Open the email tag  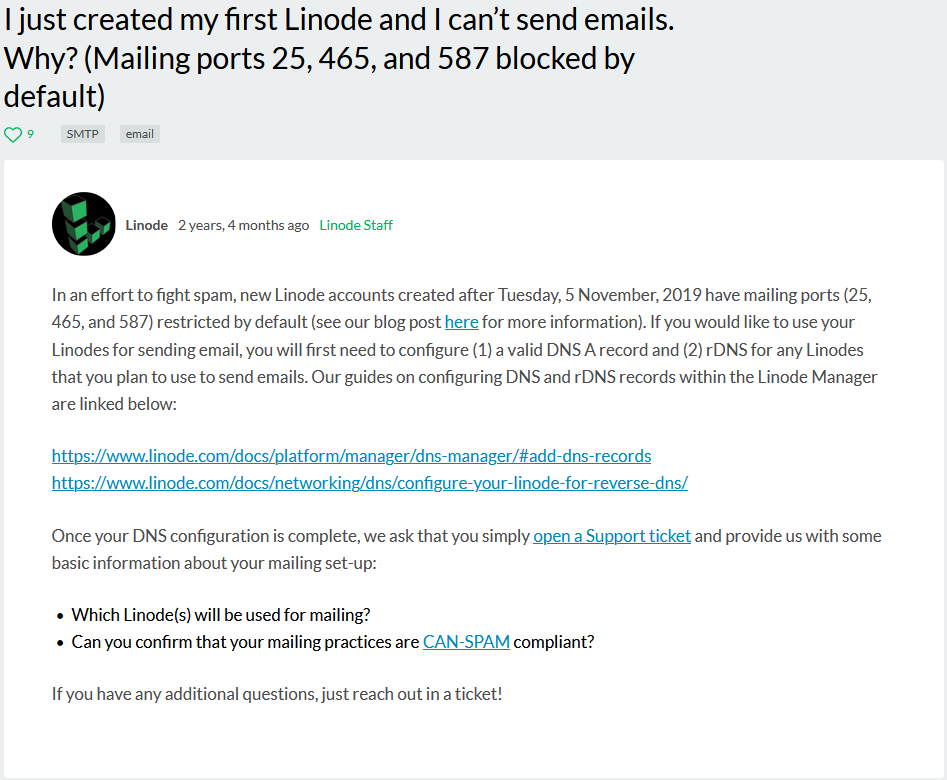click(140, 134)
